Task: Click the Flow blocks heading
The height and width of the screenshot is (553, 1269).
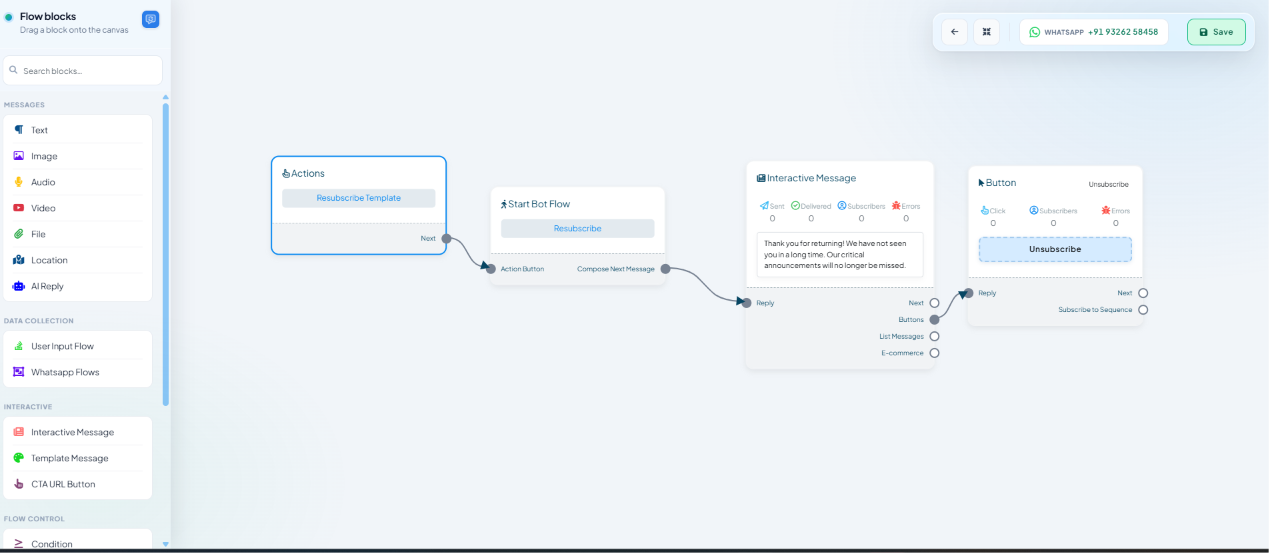Action: 48,16
